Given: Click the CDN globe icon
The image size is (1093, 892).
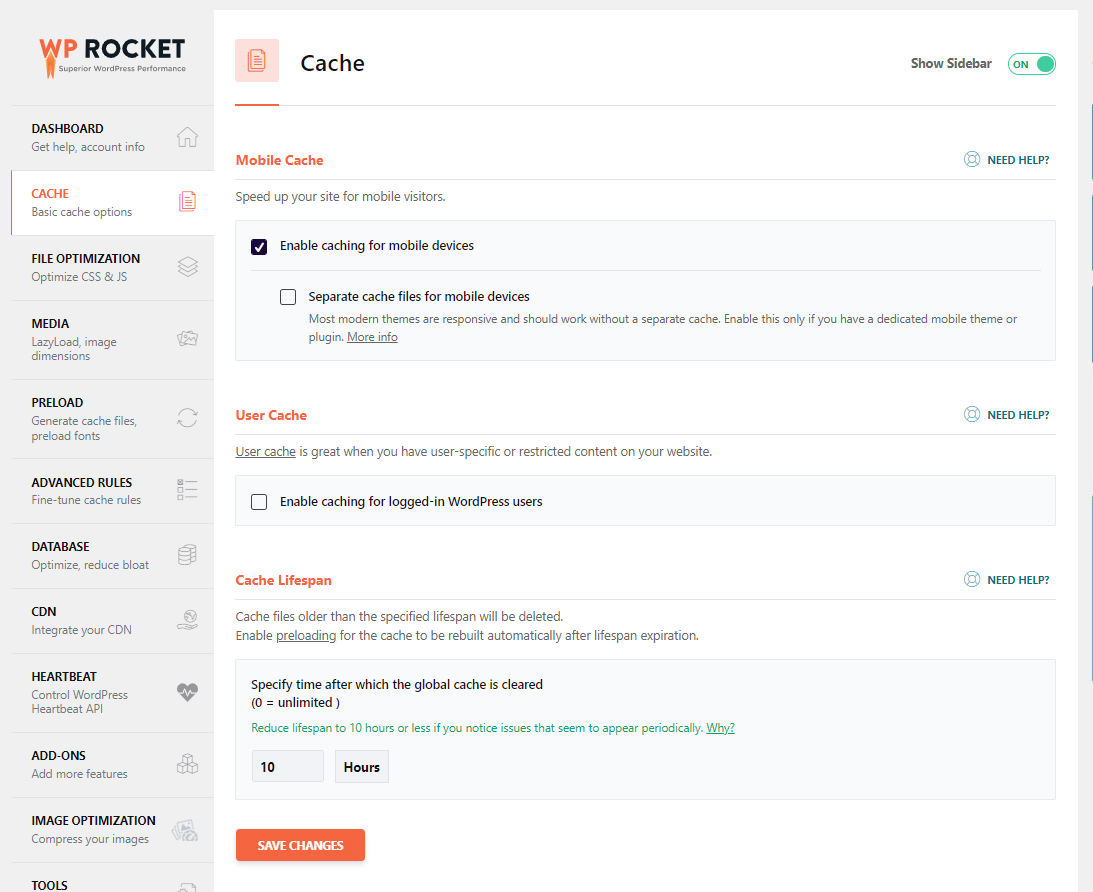Looking at the screenshot, I should 187,620.
